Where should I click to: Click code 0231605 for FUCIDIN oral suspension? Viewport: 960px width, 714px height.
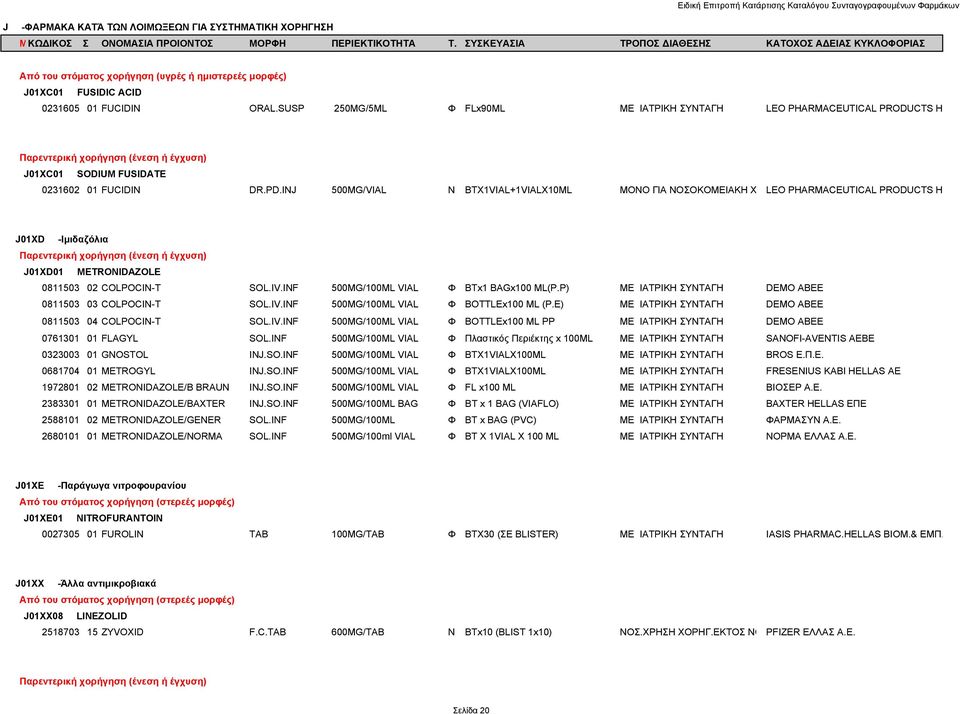click(61, 108)
